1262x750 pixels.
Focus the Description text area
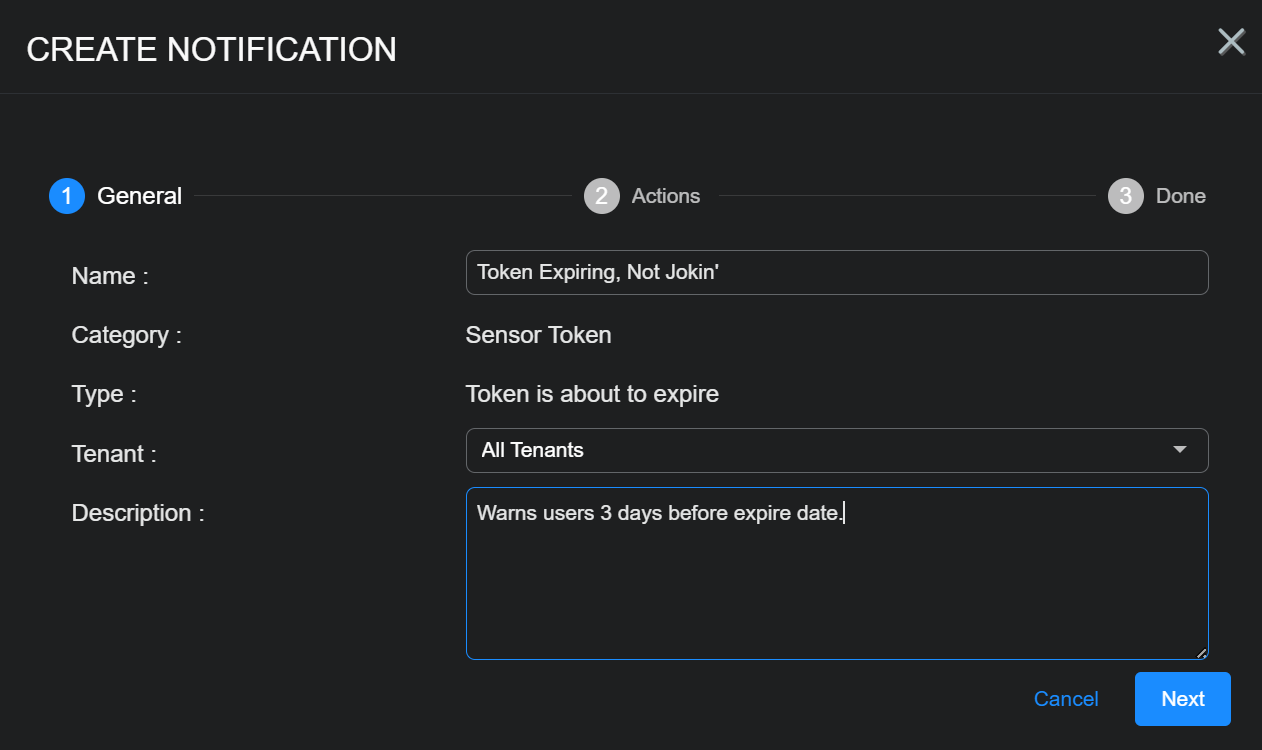[836, 580]
